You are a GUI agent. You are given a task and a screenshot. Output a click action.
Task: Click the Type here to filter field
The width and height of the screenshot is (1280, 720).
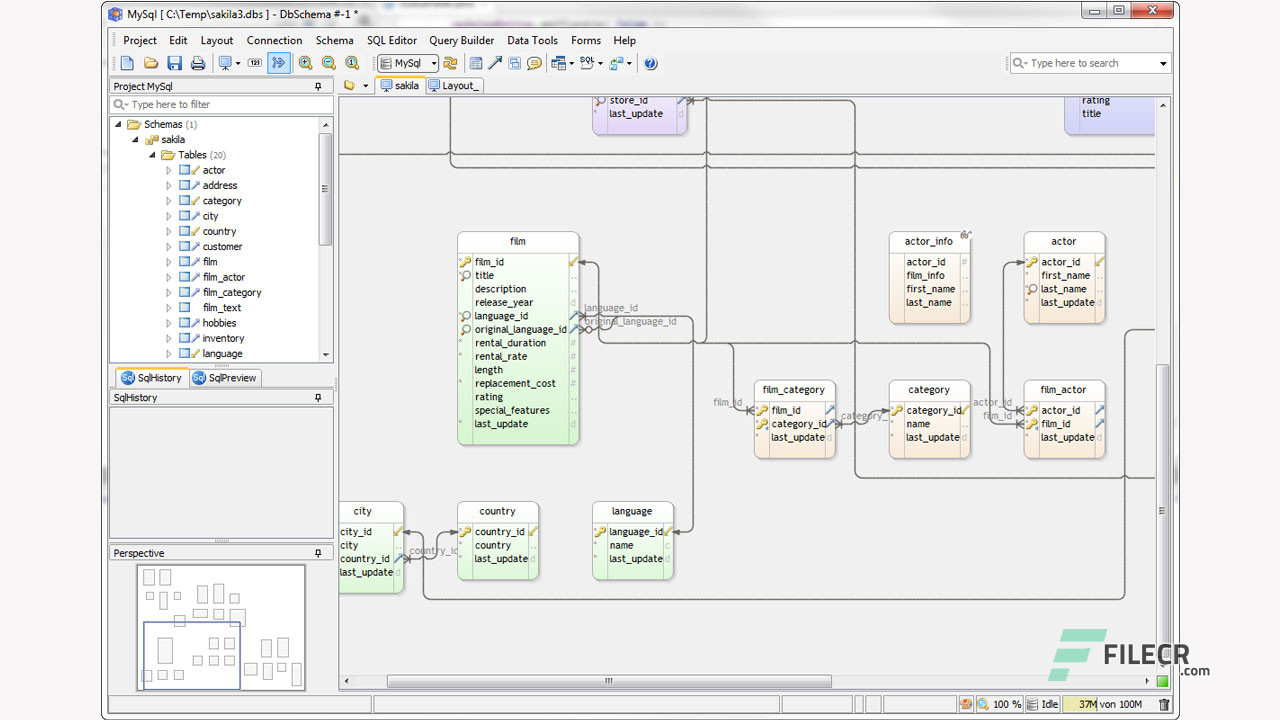click(221, 104)
